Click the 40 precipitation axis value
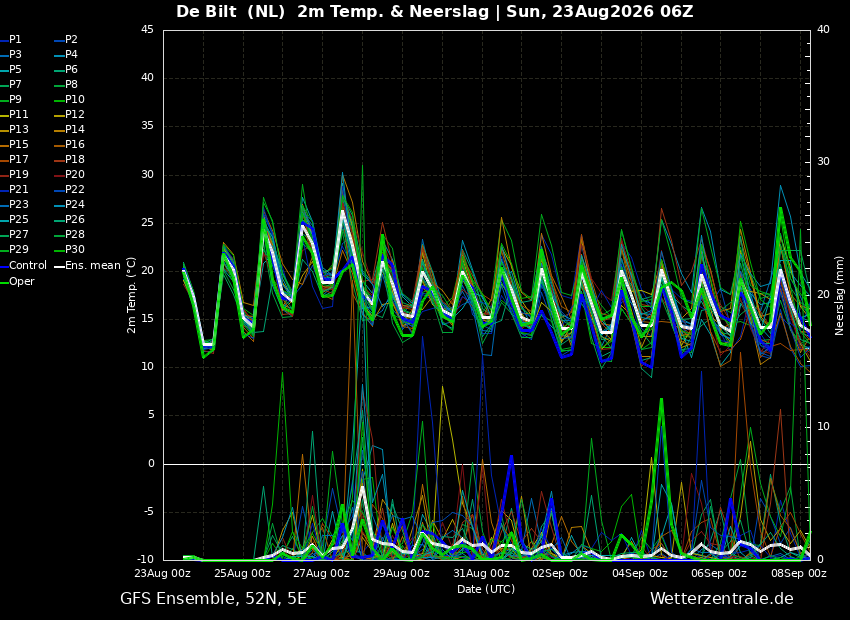 tap(823, 30)
